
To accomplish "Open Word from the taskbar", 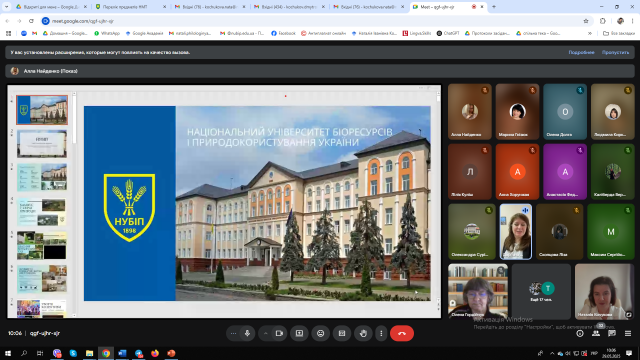I will click(x=122, y=353).
